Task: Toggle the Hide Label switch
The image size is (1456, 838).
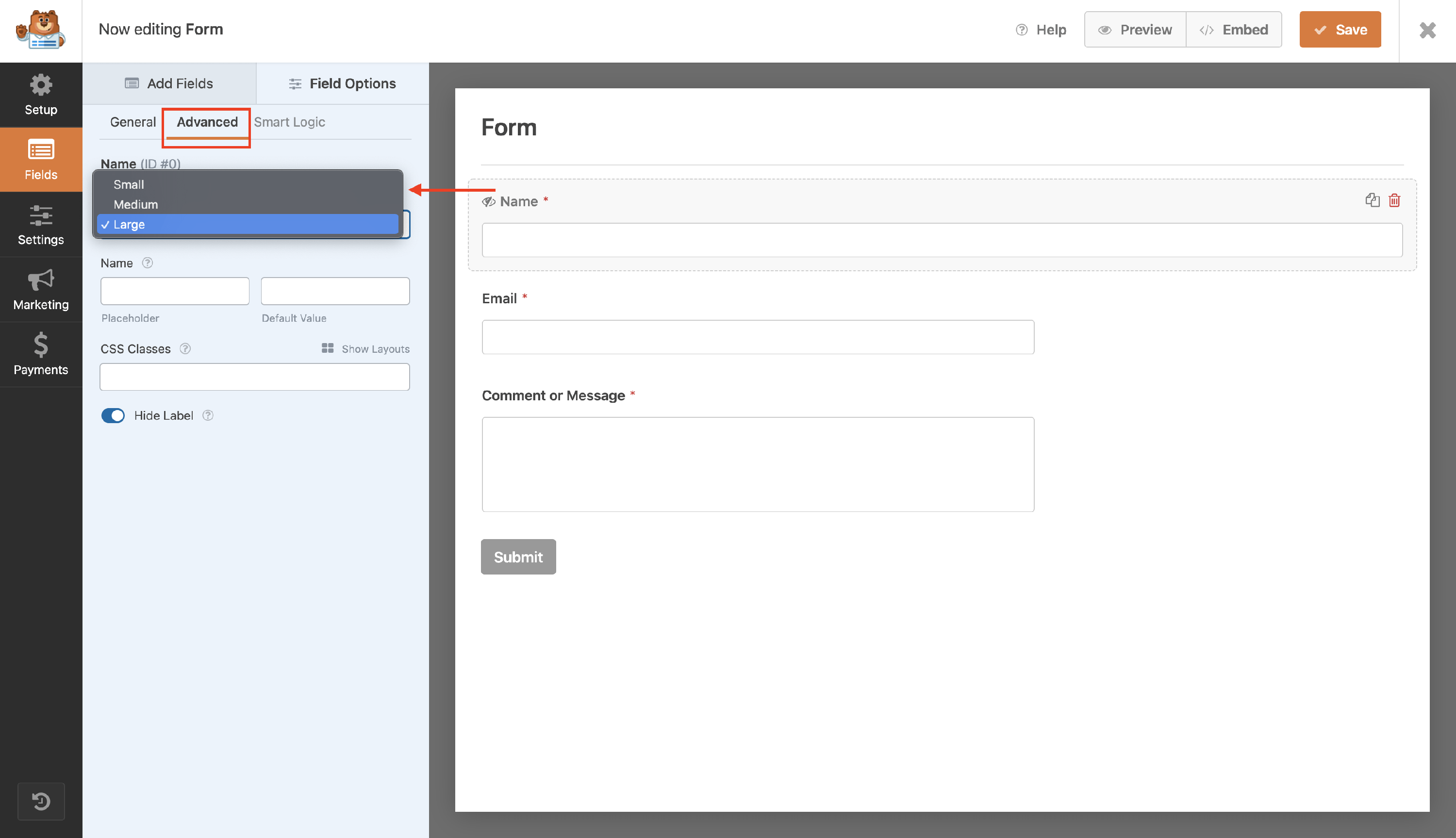Action: [x=113, y=415]
